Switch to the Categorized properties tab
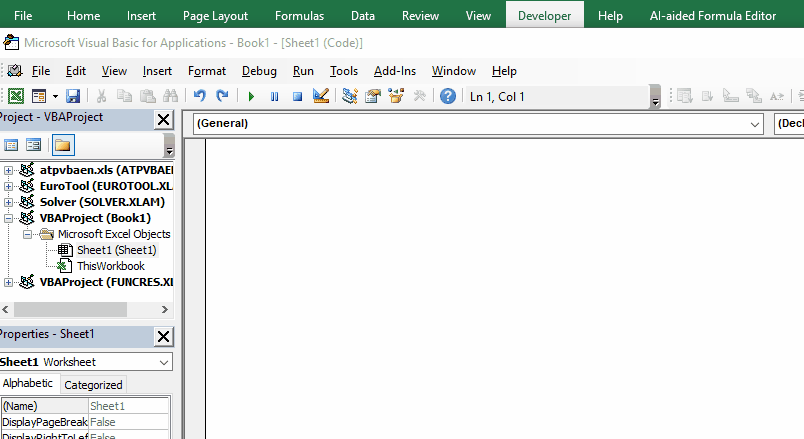This screenshot has height=439, width=804. [x=93, y=385]
